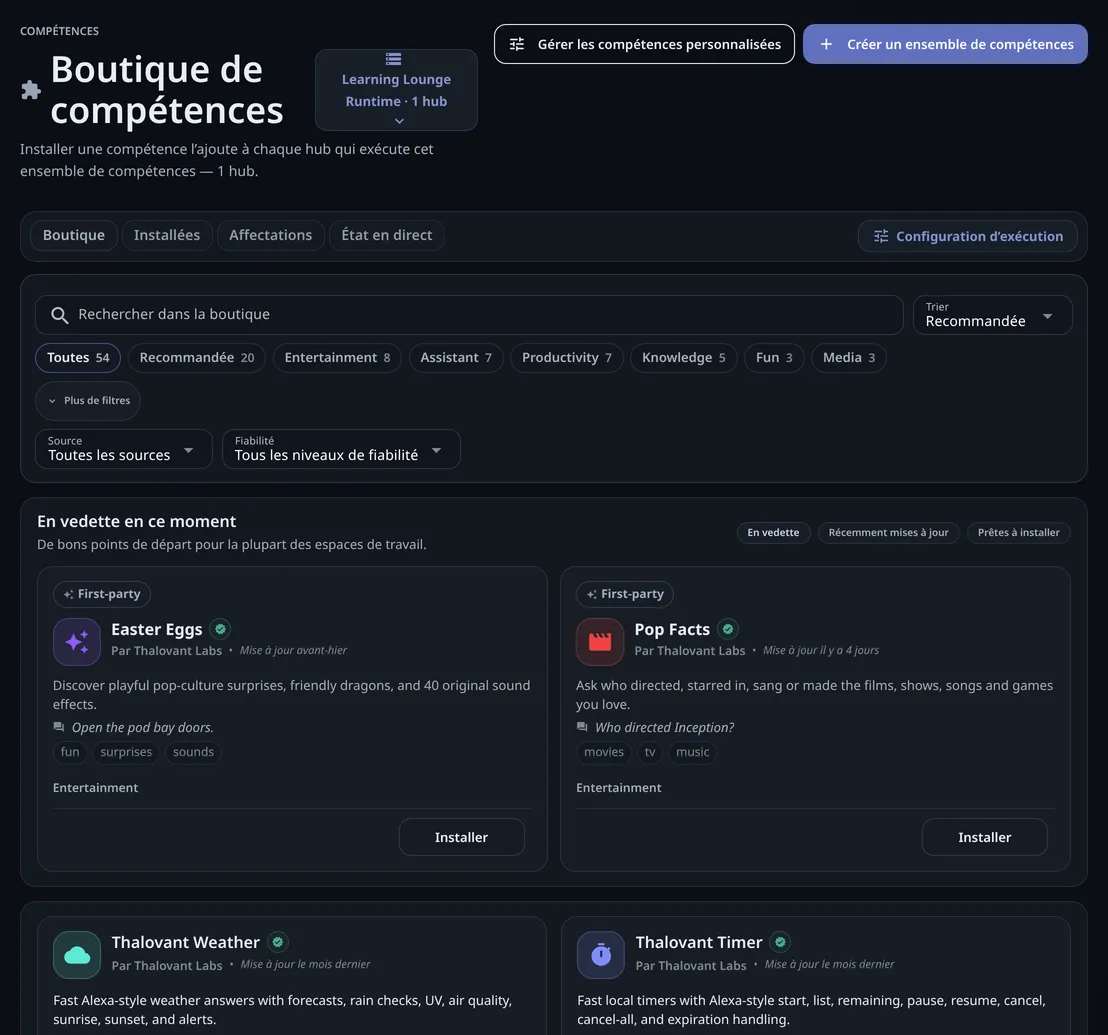Click verified badge next to Easter Eggs
This screenshot has width=1108, height=1035.
[x=220, y=629]
